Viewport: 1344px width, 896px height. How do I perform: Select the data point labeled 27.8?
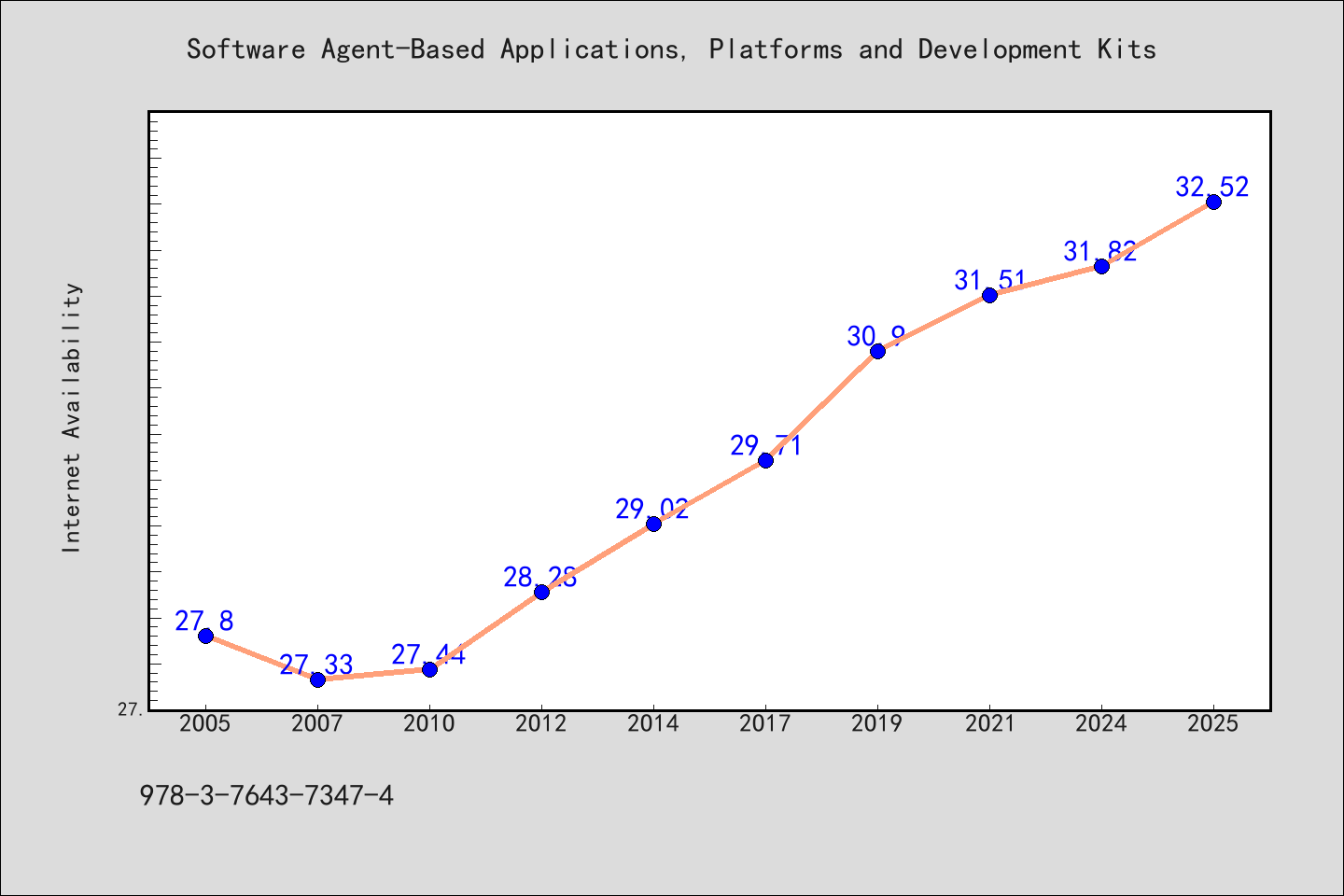coord(205,636)
